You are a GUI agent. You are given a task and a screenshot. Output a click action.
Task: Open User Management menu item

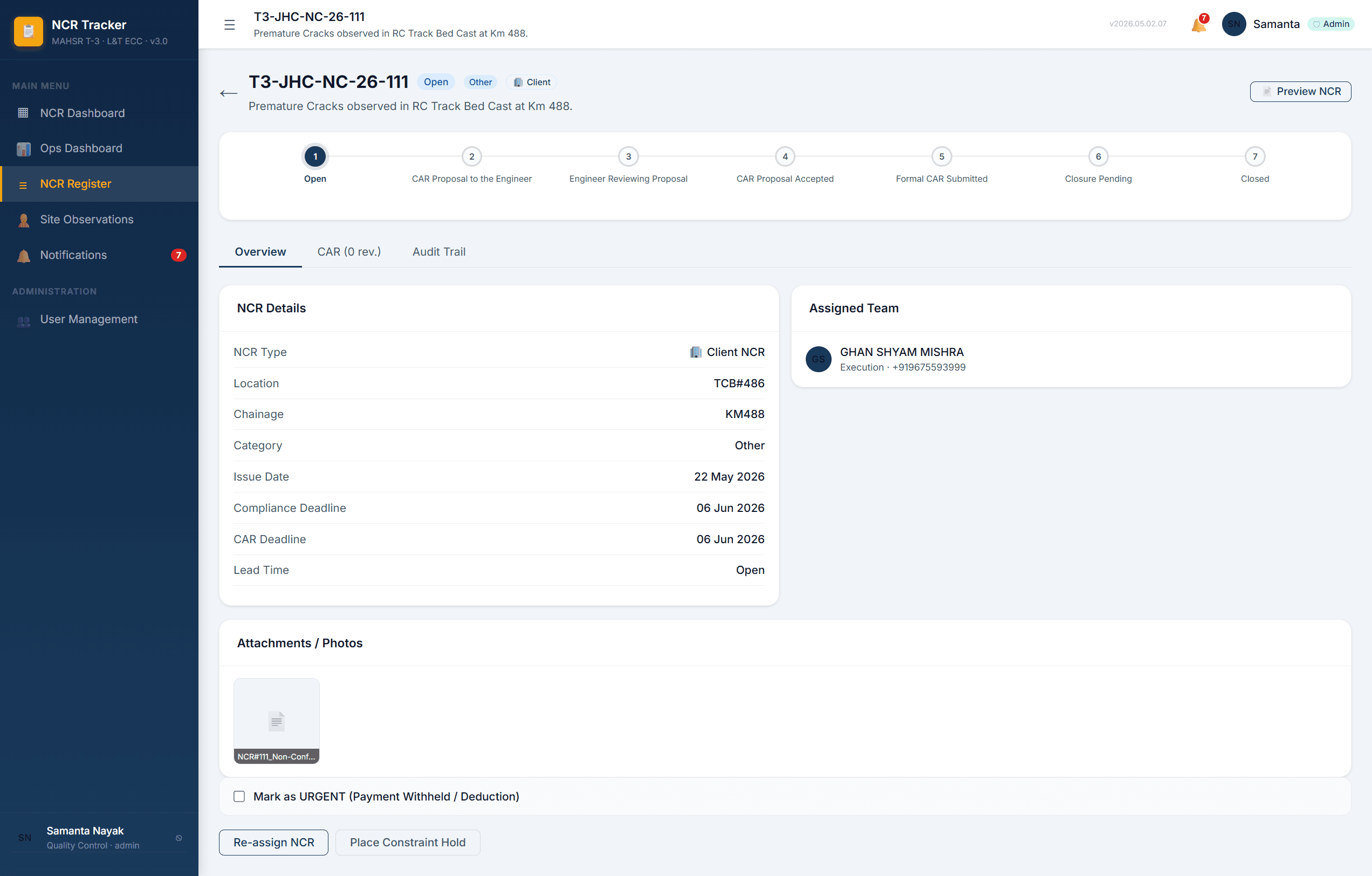99,319
